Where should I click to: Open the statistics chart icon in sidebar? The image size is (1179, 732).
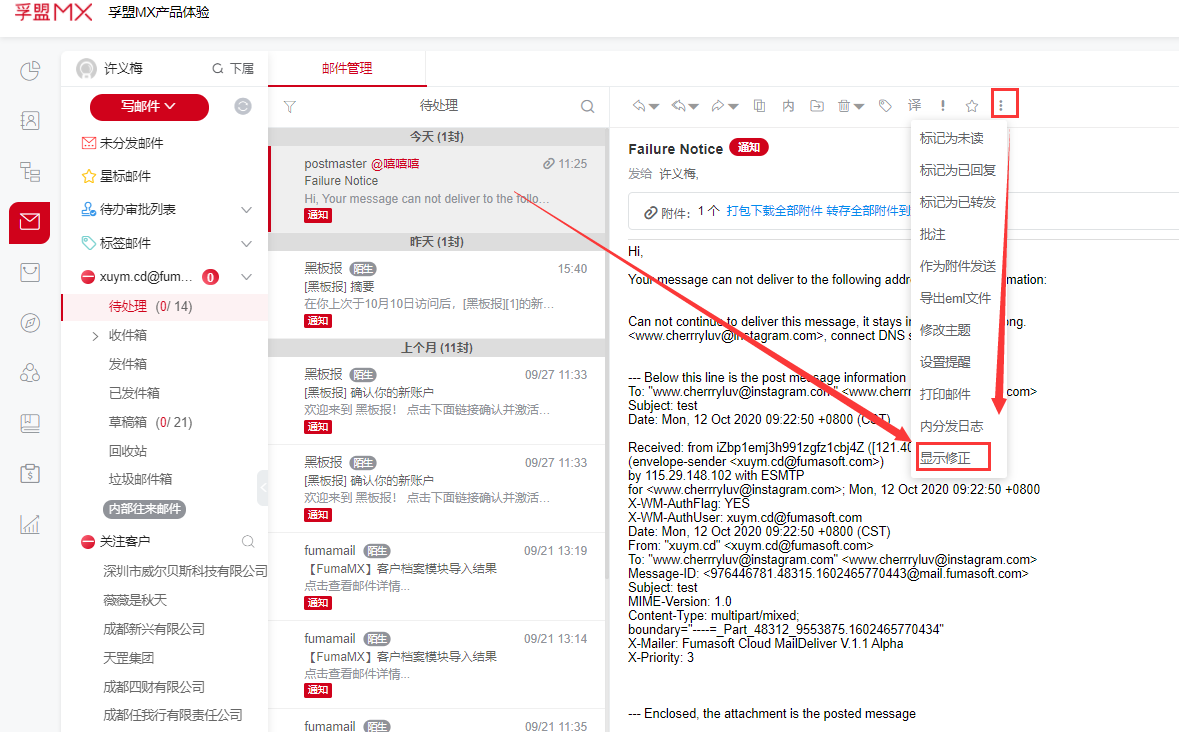[x=30, y=524]
